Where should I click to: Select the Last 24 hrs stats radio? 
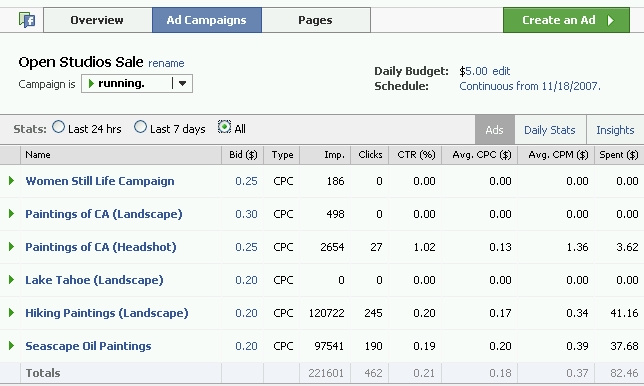pos(58,127)
